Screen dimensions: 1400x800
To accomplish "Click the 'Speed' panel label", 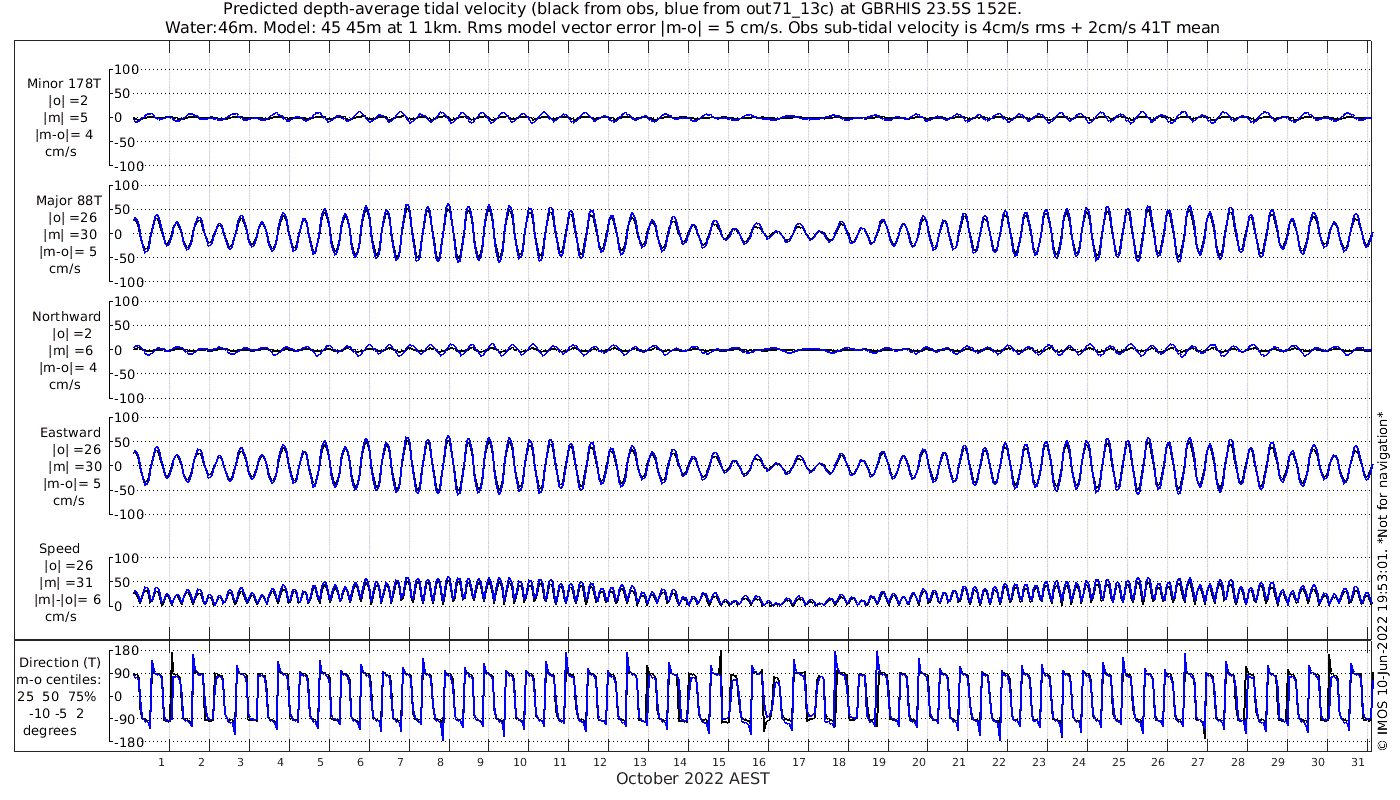I will tap(59, 549).
